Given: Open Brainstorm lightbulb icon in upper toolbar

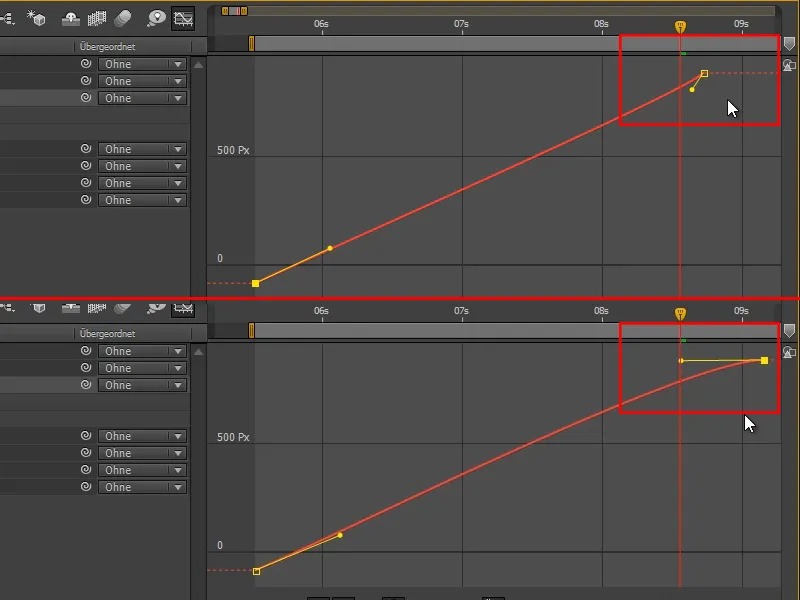Looking at the screenshot, I should [156, 18].
